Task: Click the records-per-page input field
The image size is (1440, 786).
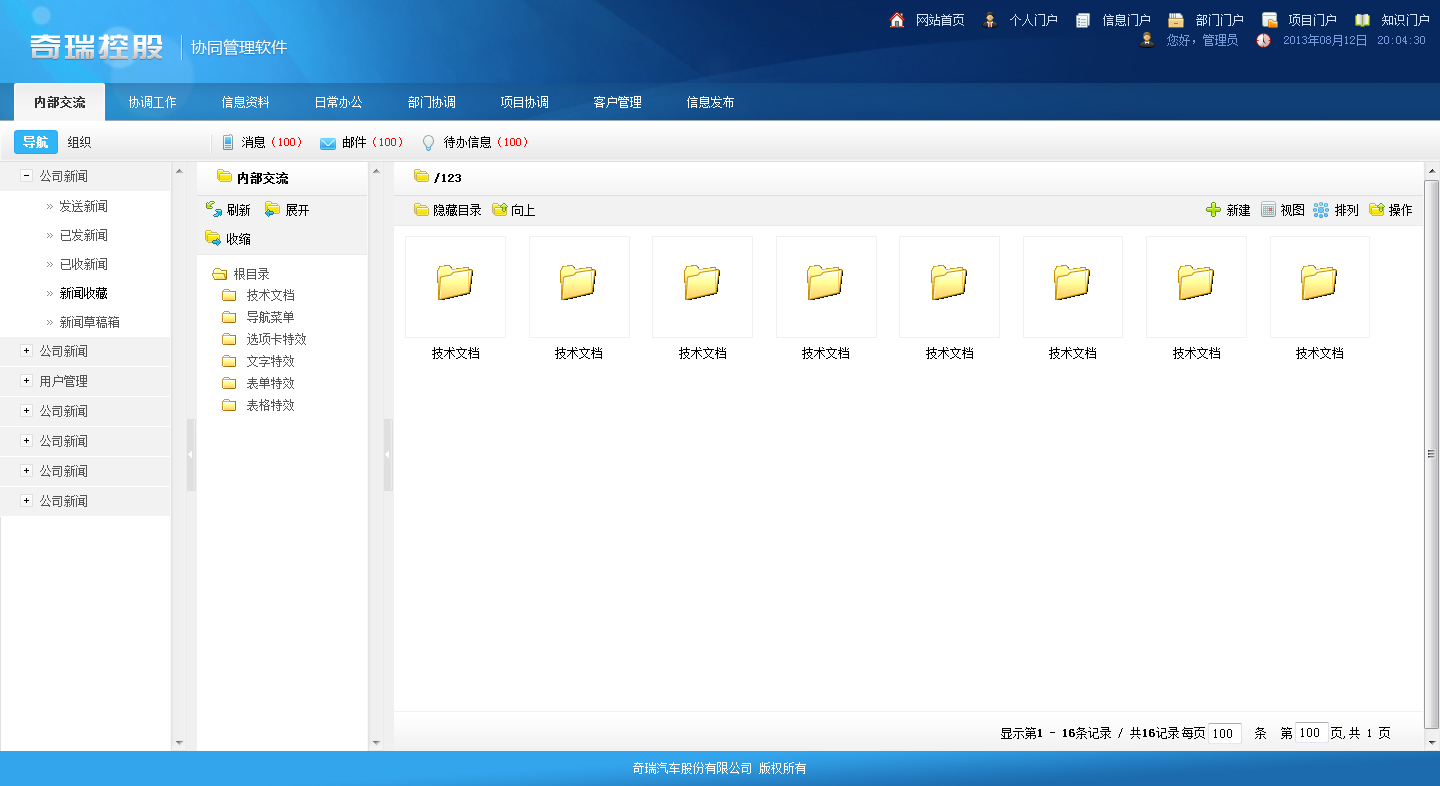Action: 1225,733
